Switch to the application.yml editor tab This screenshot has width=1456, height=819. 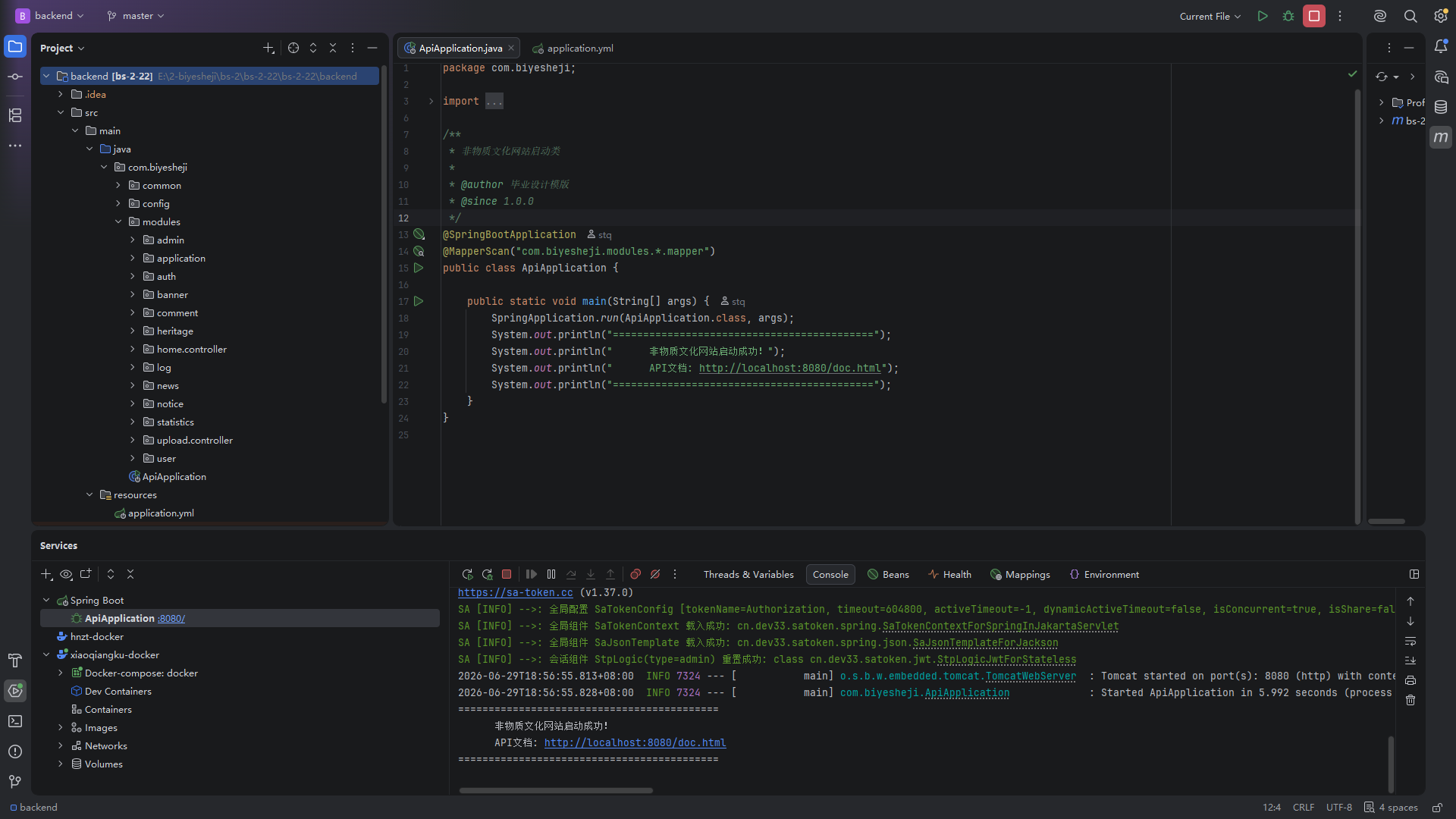(573, 48)
